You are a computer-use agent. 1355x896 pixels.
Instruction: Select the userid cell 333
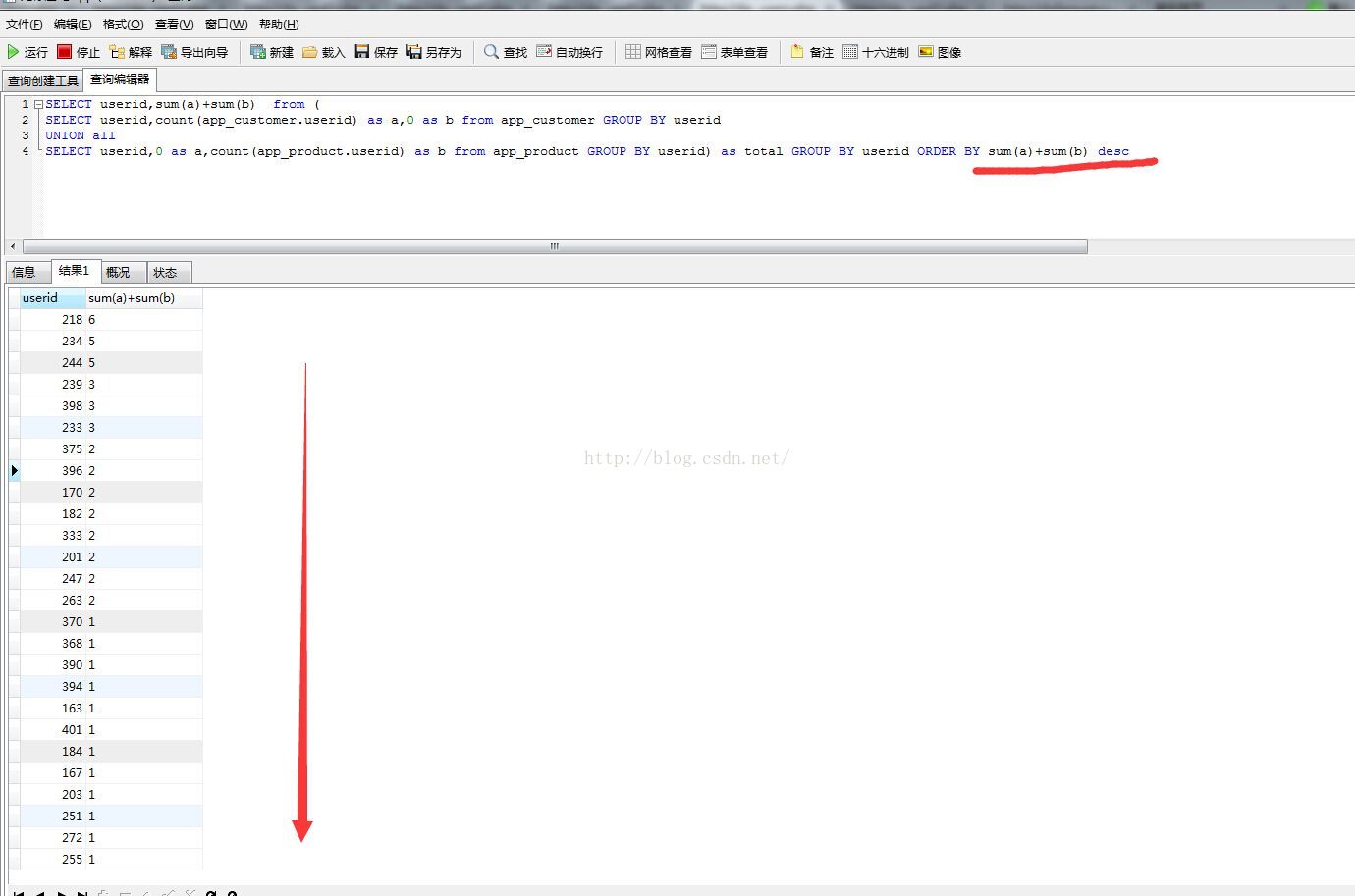coord(52,536)
